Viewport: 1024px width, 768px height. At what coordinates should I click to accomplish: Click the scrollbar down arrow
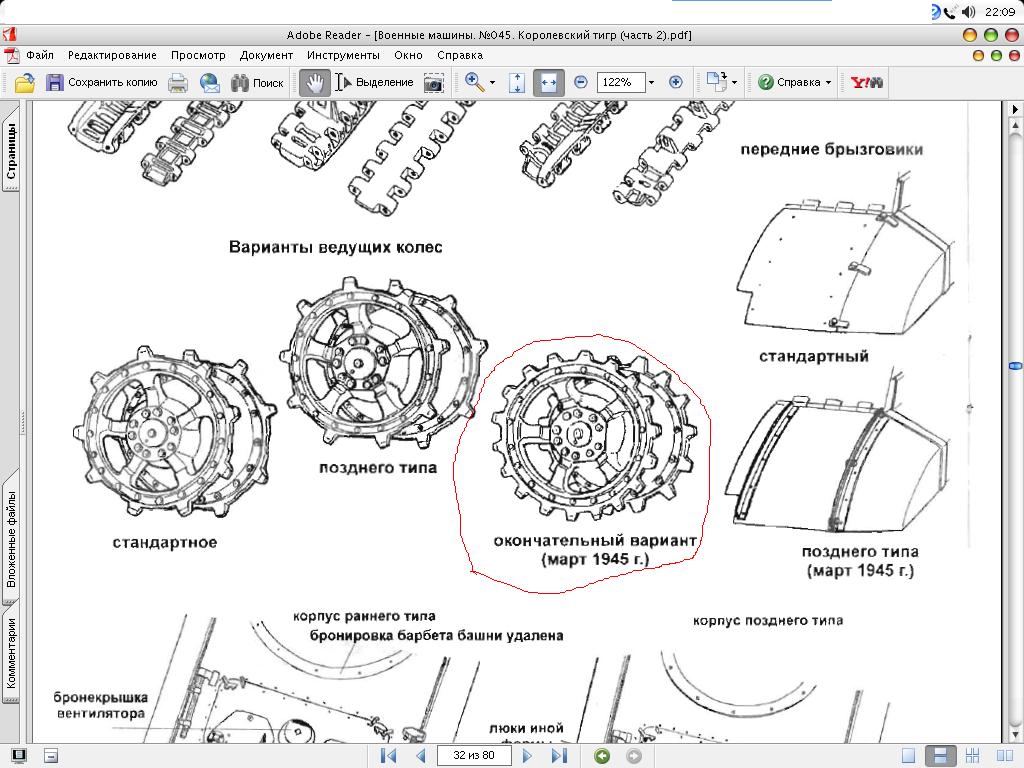(x=1016, y=735)
